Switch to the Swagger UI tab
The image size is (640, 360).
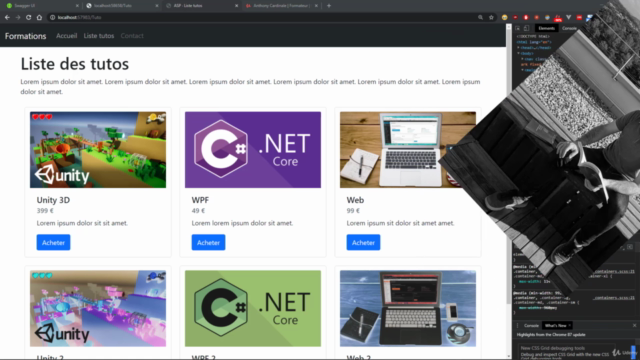pos(41,6)
